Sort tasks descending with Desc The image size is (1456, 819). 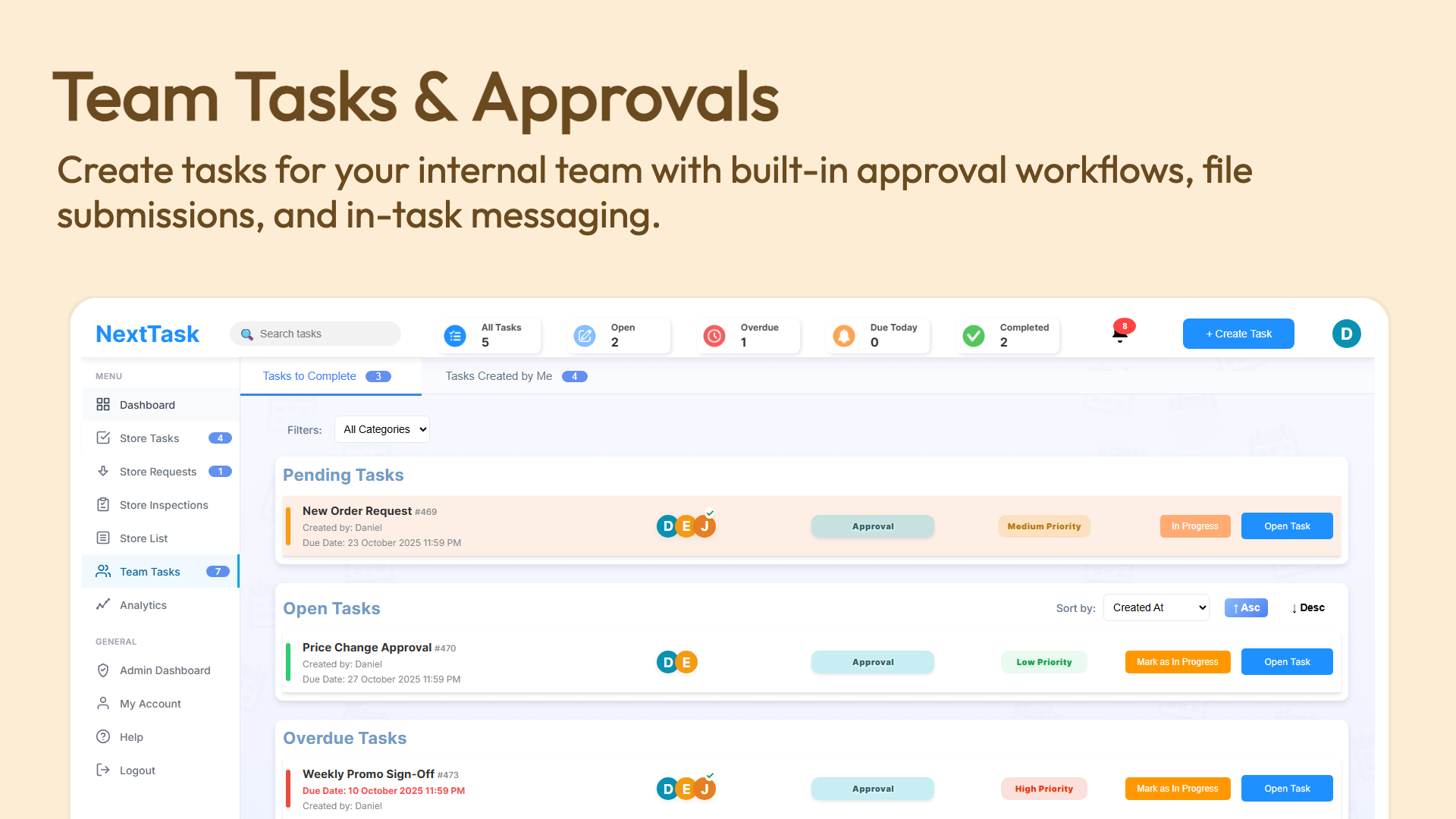point(1307,607)
